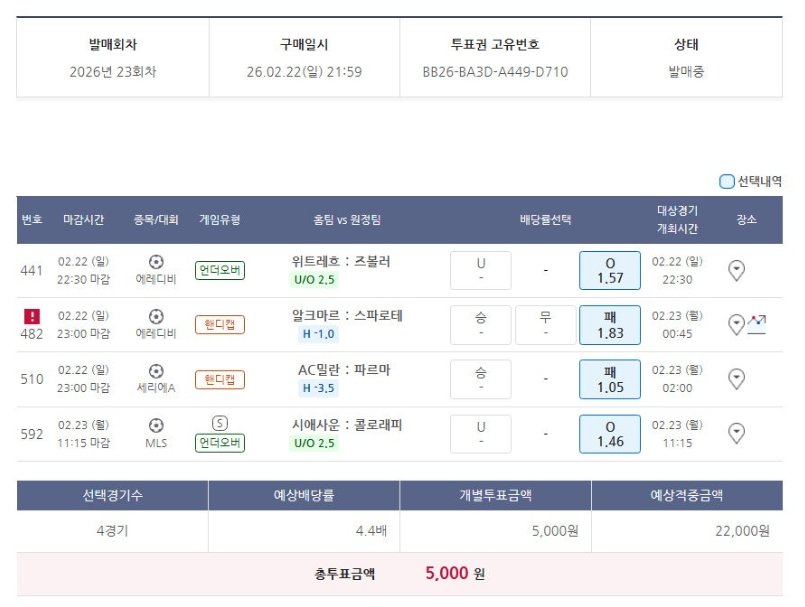
Task: Select 승 for 알크마르 vs 스파로테
Action: [480, 325]
